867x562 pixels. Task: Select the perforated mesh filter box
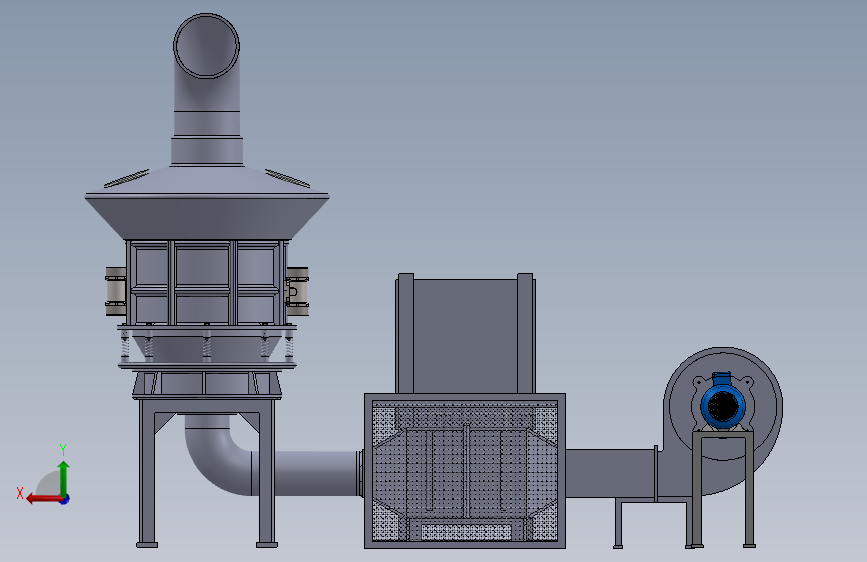465,471
